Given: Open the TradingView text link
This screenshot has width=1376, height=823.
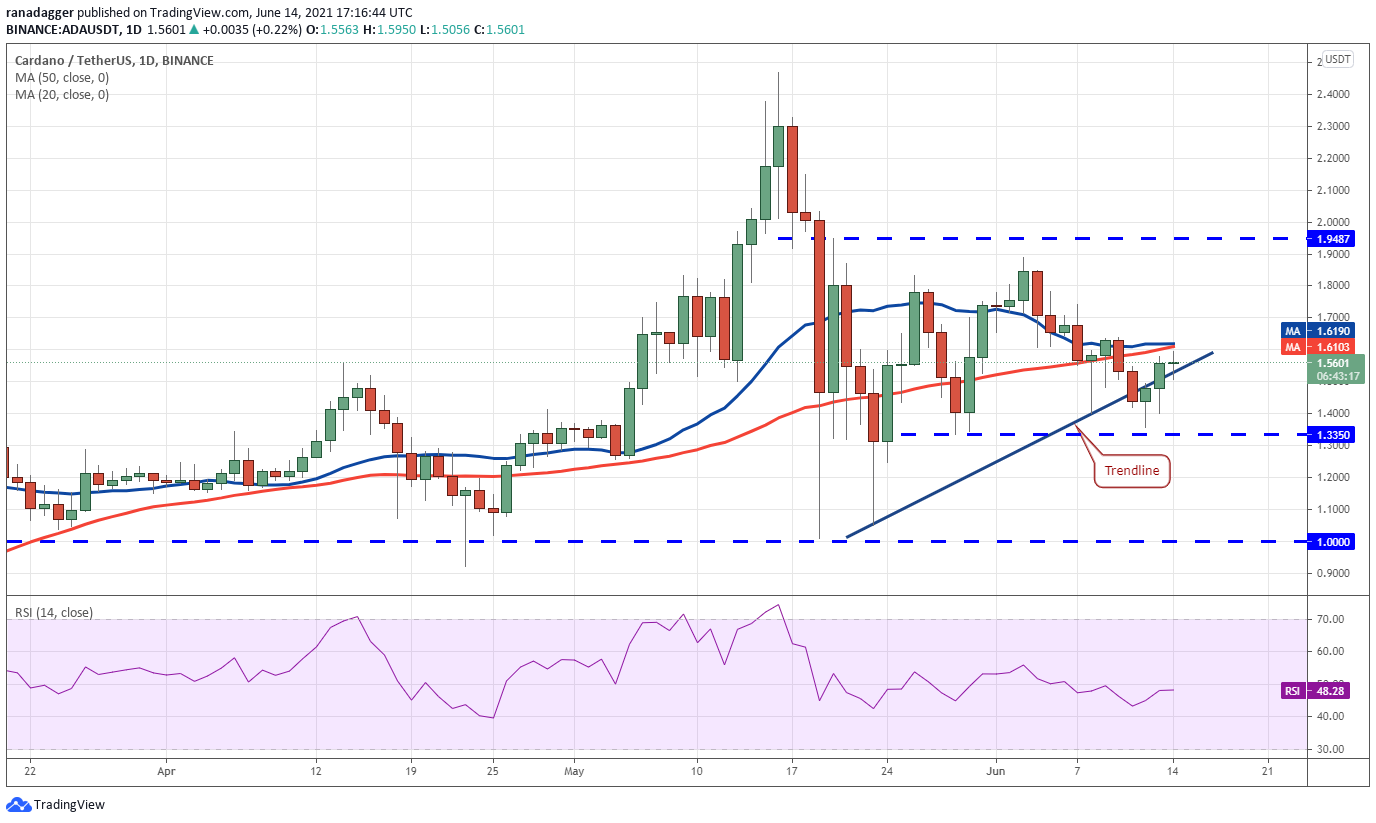Looking at the screenshot, I should (69, 805).
